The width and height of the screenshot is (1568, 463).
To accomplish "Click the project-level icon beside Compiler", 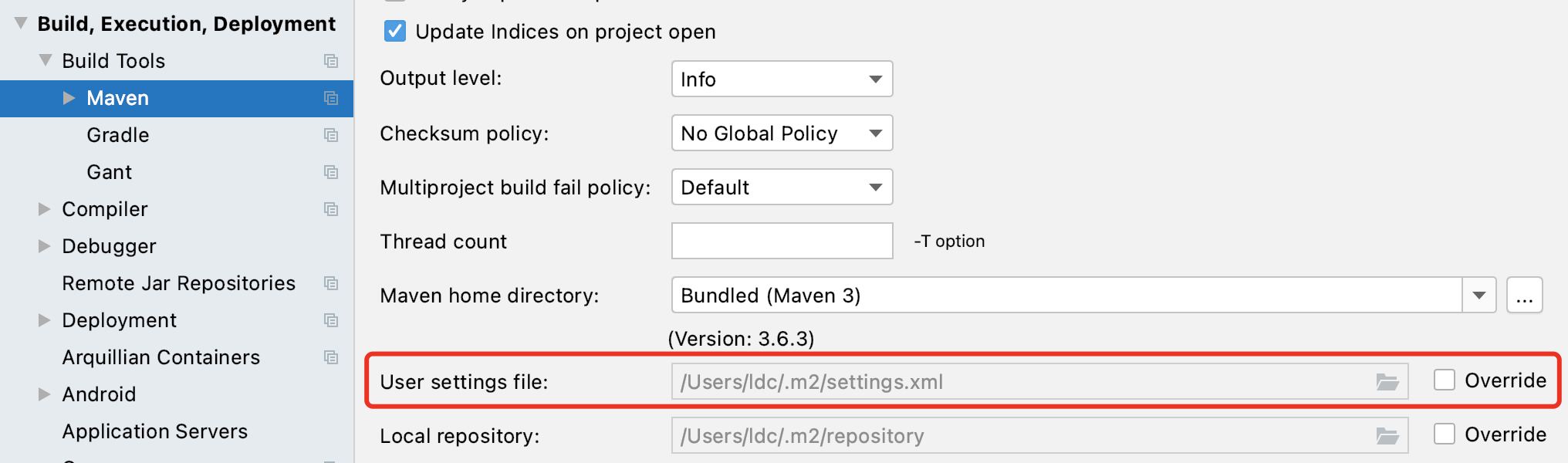I will click(331, 209).
